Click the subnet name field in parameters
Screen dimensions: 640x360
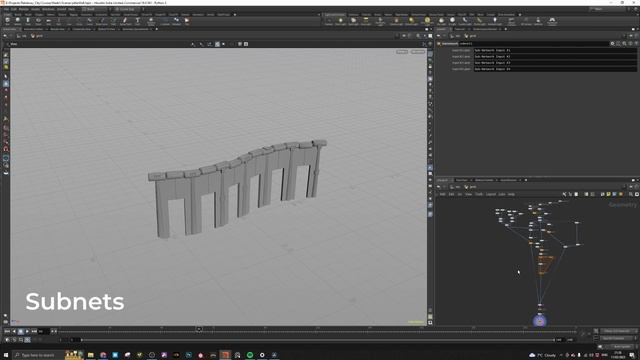click(534, 44)
